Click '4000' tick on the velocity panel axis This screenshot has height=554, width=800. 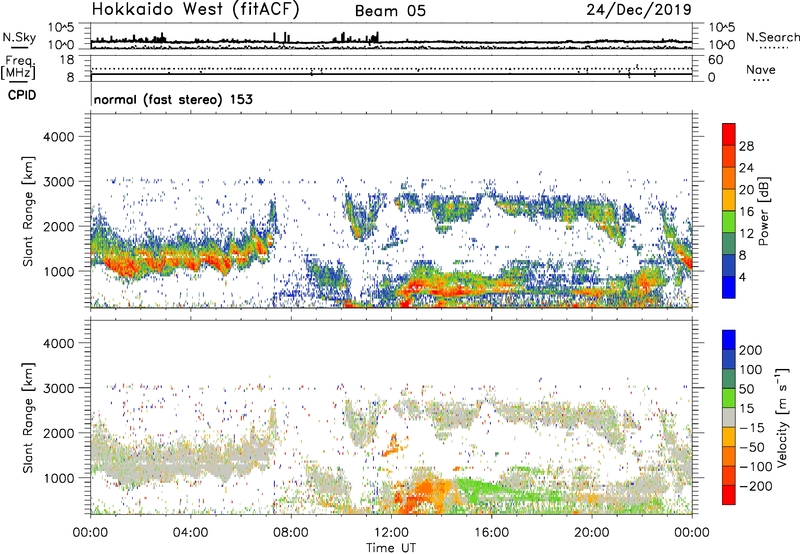coord(59,343)
